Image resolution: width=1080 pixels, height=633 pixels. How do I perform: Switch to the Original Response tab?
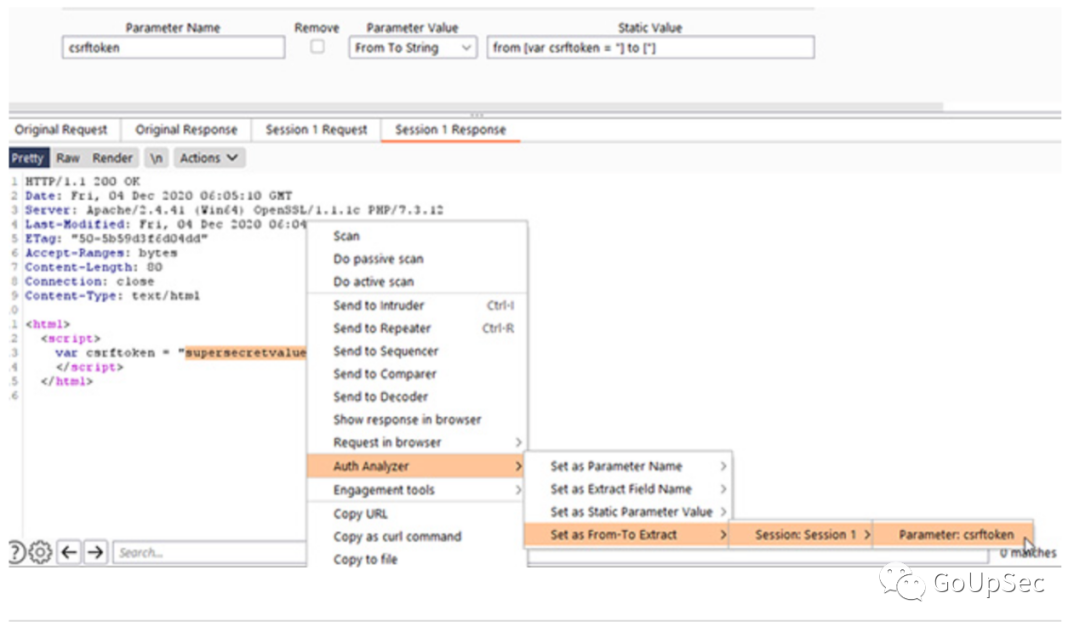(186, 129)
